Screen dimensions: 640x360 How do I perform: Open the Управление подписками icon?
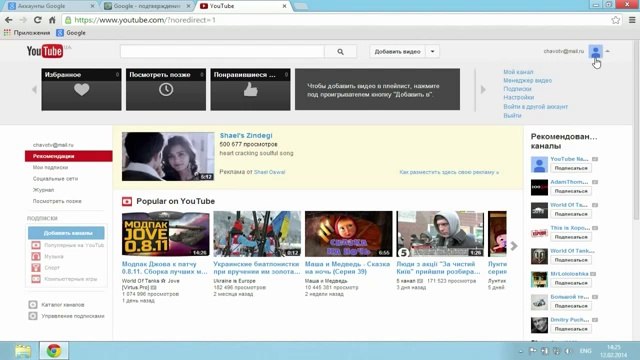pos(33,316)
